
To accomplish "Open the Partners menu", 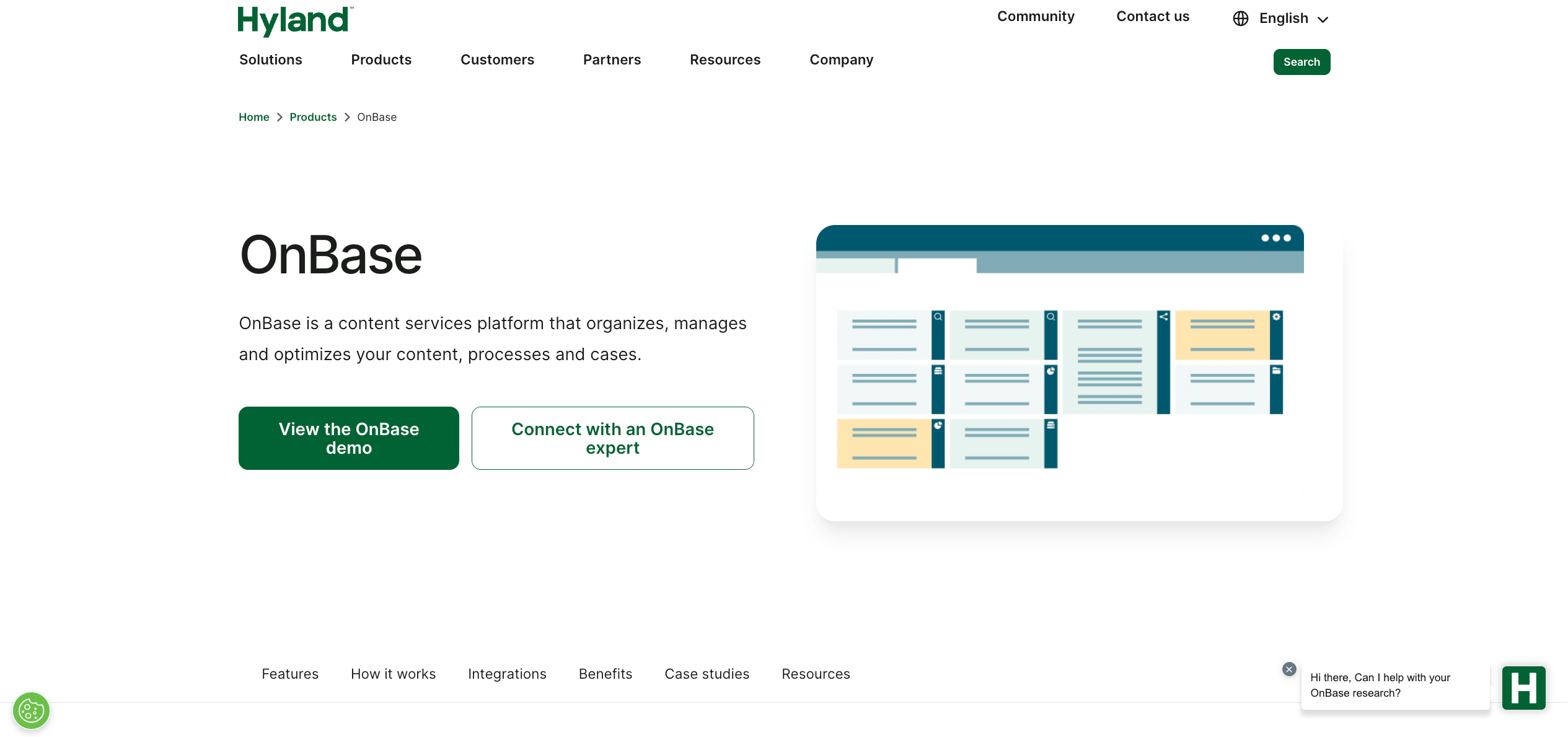I will click(612, 60).
